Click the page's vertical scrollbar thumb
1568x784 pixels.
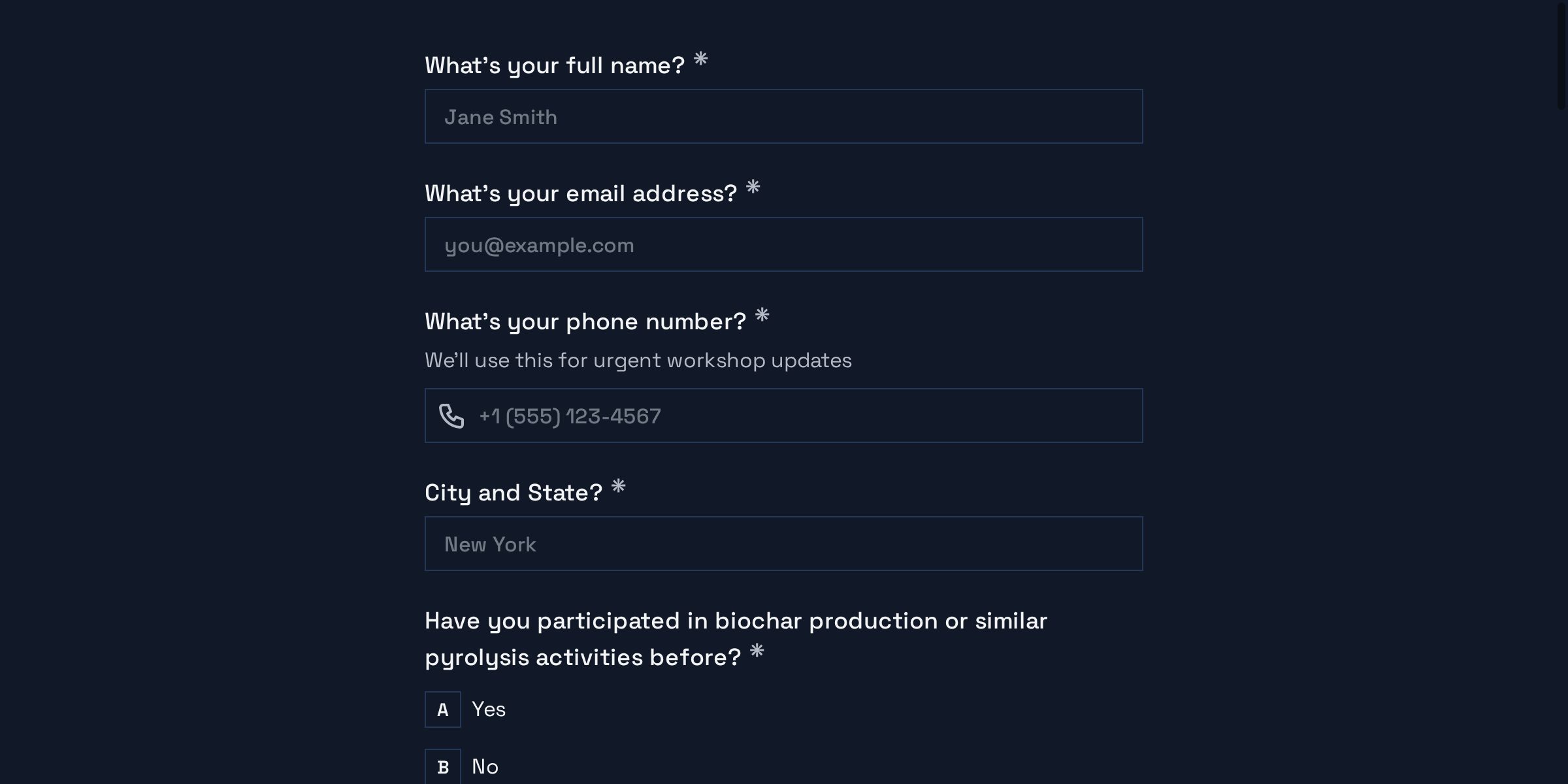click(1561, 56)
